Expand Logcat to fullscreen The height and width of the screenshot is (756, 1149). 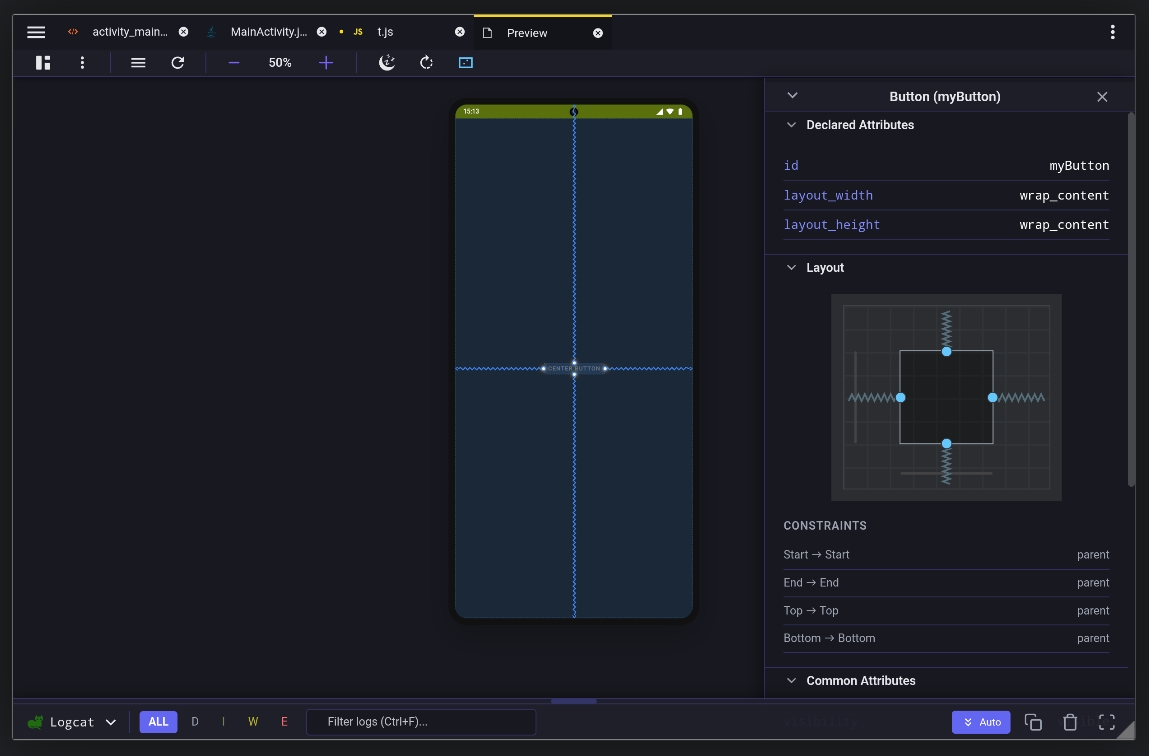[x=1106, y=722]
